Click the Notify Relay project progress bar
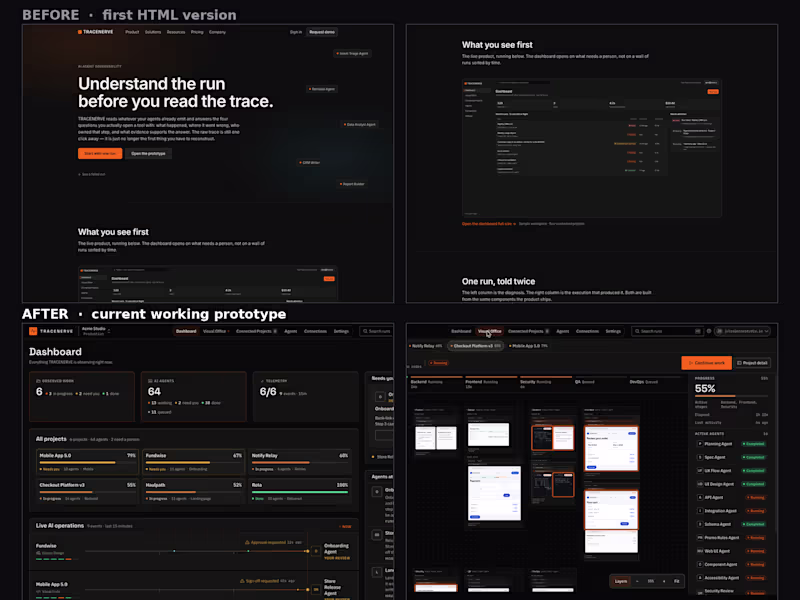 pos(300,463)
